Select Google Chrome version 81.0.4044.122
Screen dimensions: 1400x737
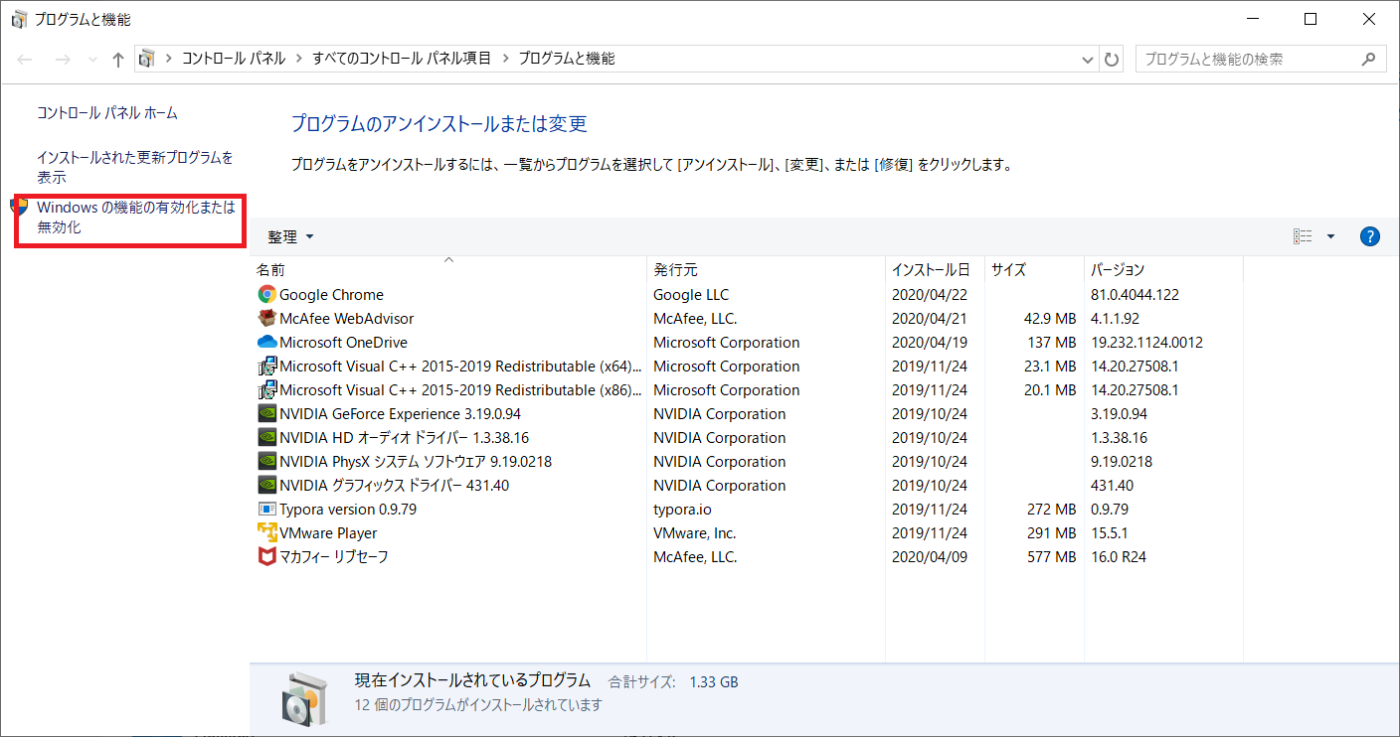click(x=1136, y=295)
